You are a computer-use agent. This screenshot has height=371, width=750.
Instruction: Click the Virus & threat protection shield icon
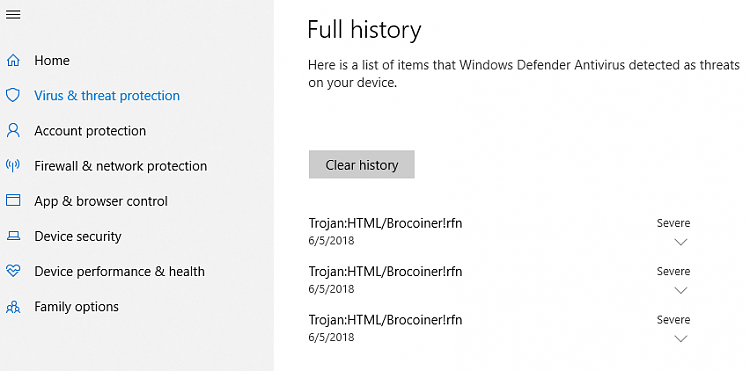click(x=13, y=95)
